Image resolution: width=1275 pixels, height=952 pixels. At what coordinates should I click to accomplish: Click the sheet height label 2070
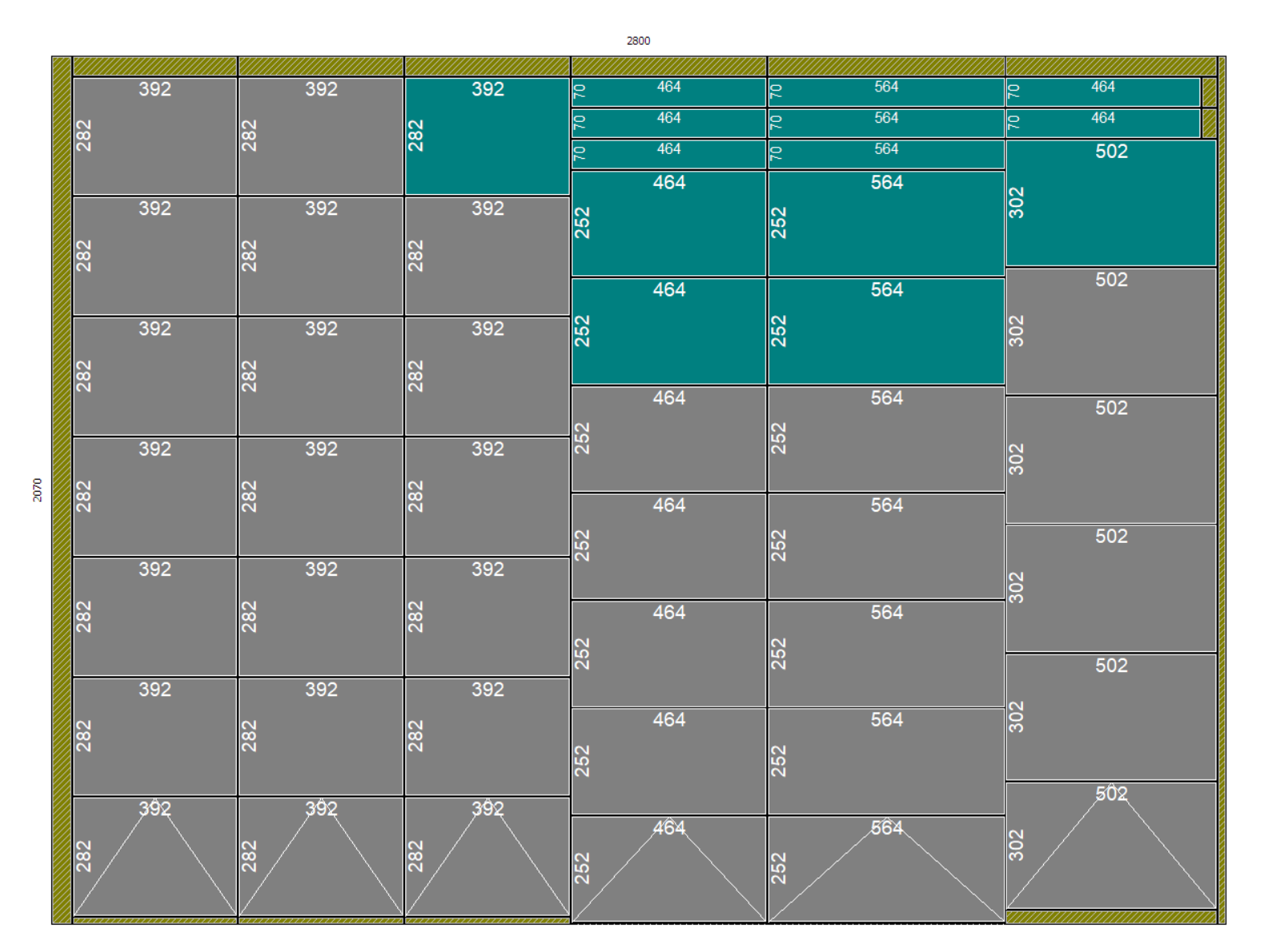coord(37,489)
